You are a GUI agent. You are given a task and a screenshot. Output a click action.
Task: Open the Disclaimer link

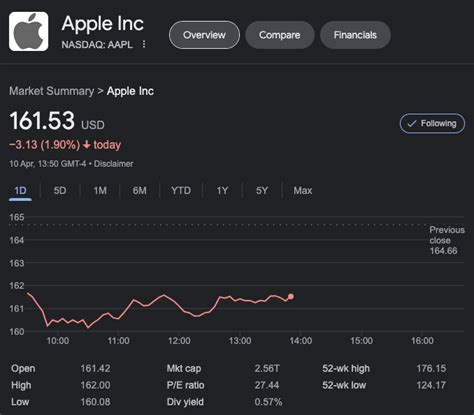pos(114,164)
